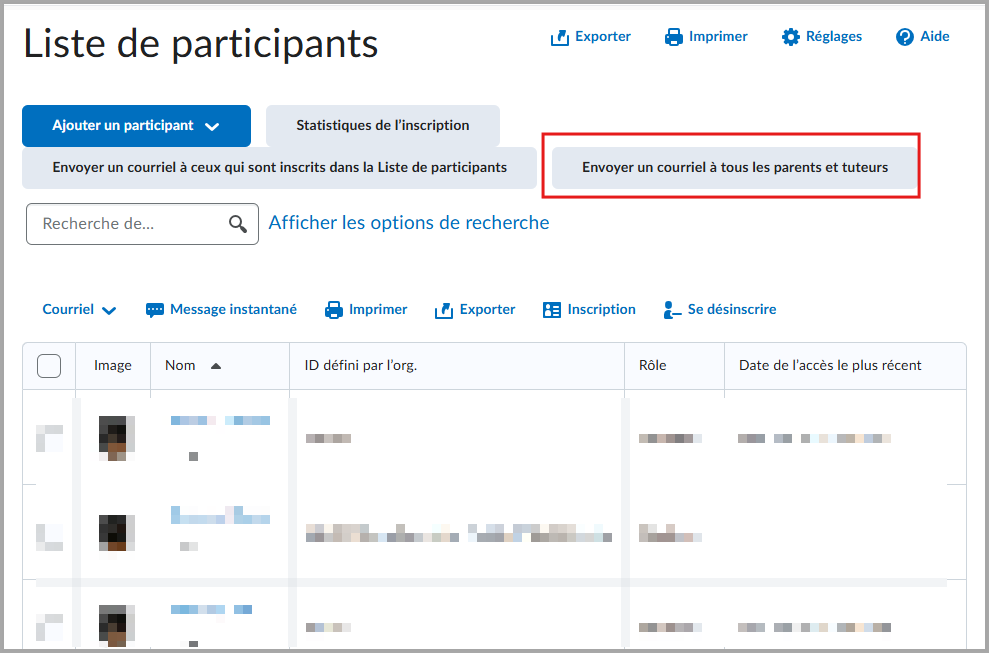The width and height of the screenshot is (989, 653).
Task: Click the top Imprimer printer icon
Action: 674,37
